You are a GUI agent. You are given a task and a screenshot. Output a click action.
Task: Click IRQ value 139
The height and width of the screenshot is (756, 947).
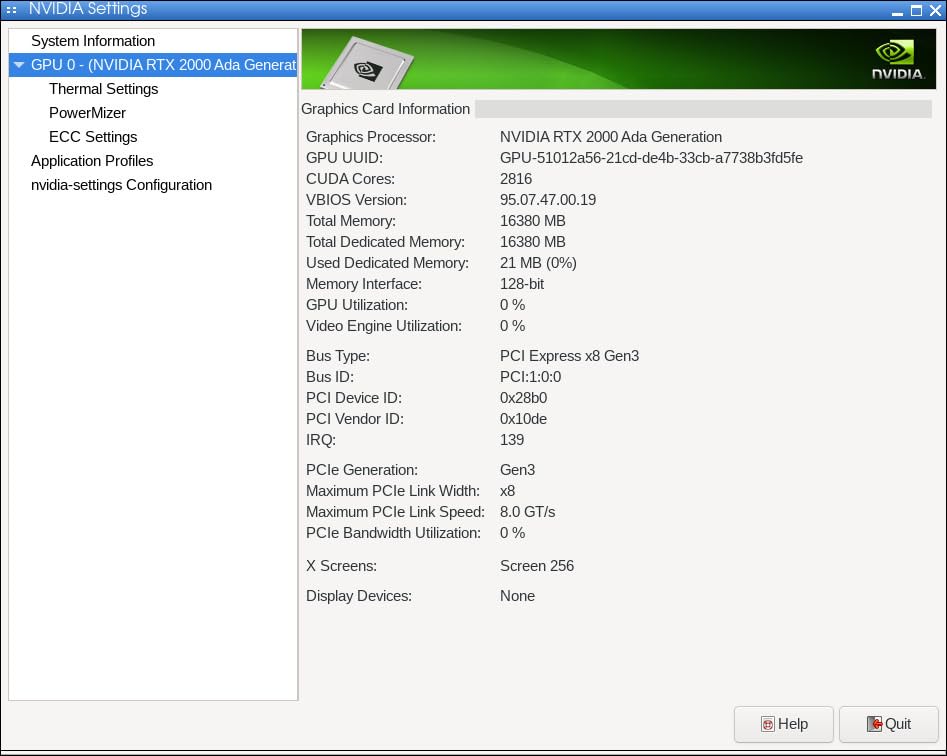pyautogui.click(x=512, y=440)
